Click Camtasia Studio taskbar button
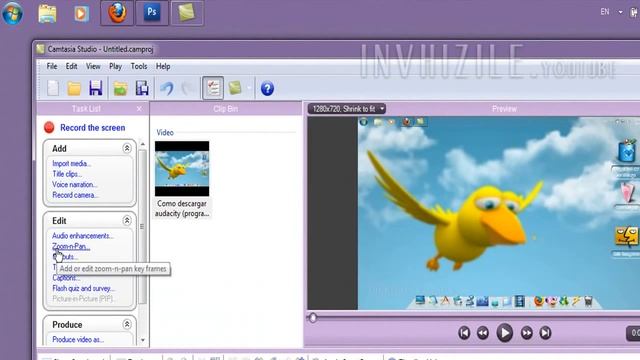The image size is (640, 360). coord(187,13)
